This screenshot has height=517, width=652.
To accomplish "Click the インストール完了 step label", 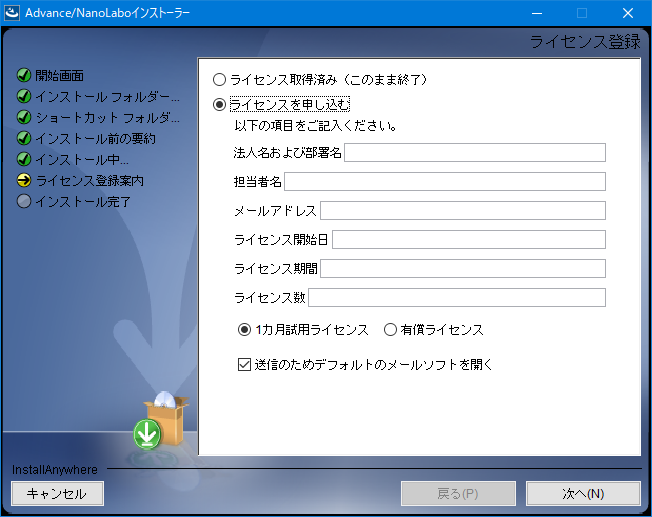I will pos(83,202).
